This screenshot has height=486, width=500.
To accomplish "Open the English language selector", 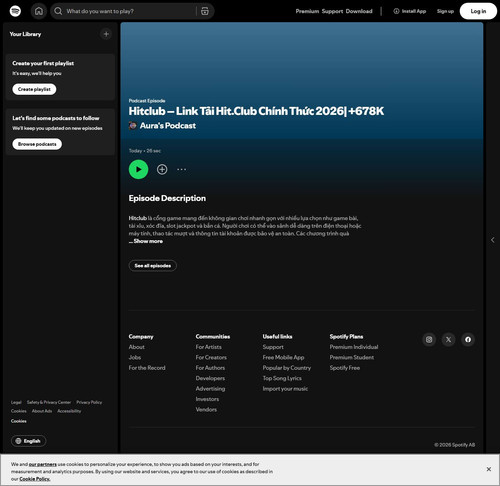I will click(28, 441).
